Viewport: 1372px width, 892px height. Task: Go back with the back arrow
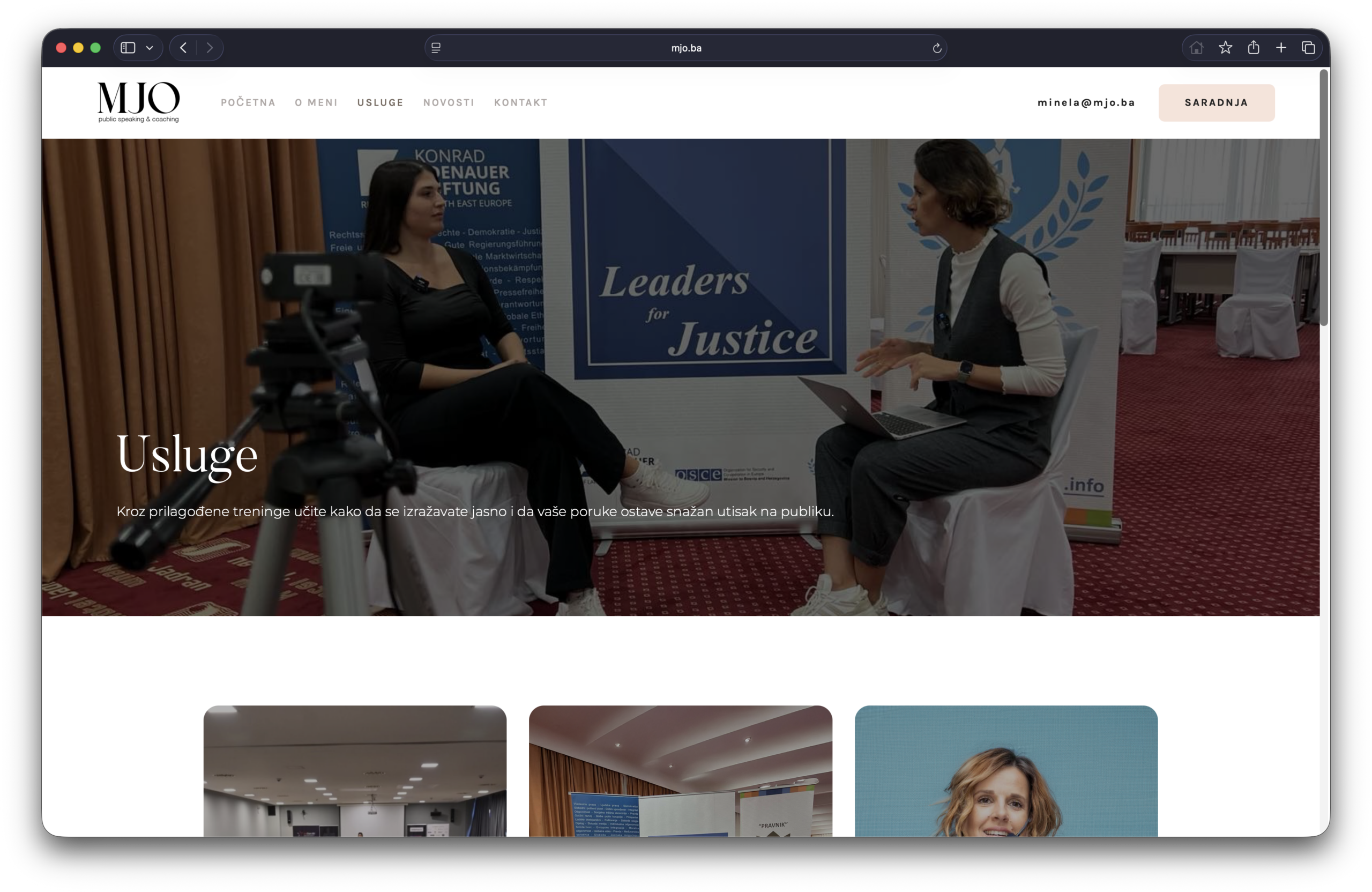coord(183,48)
